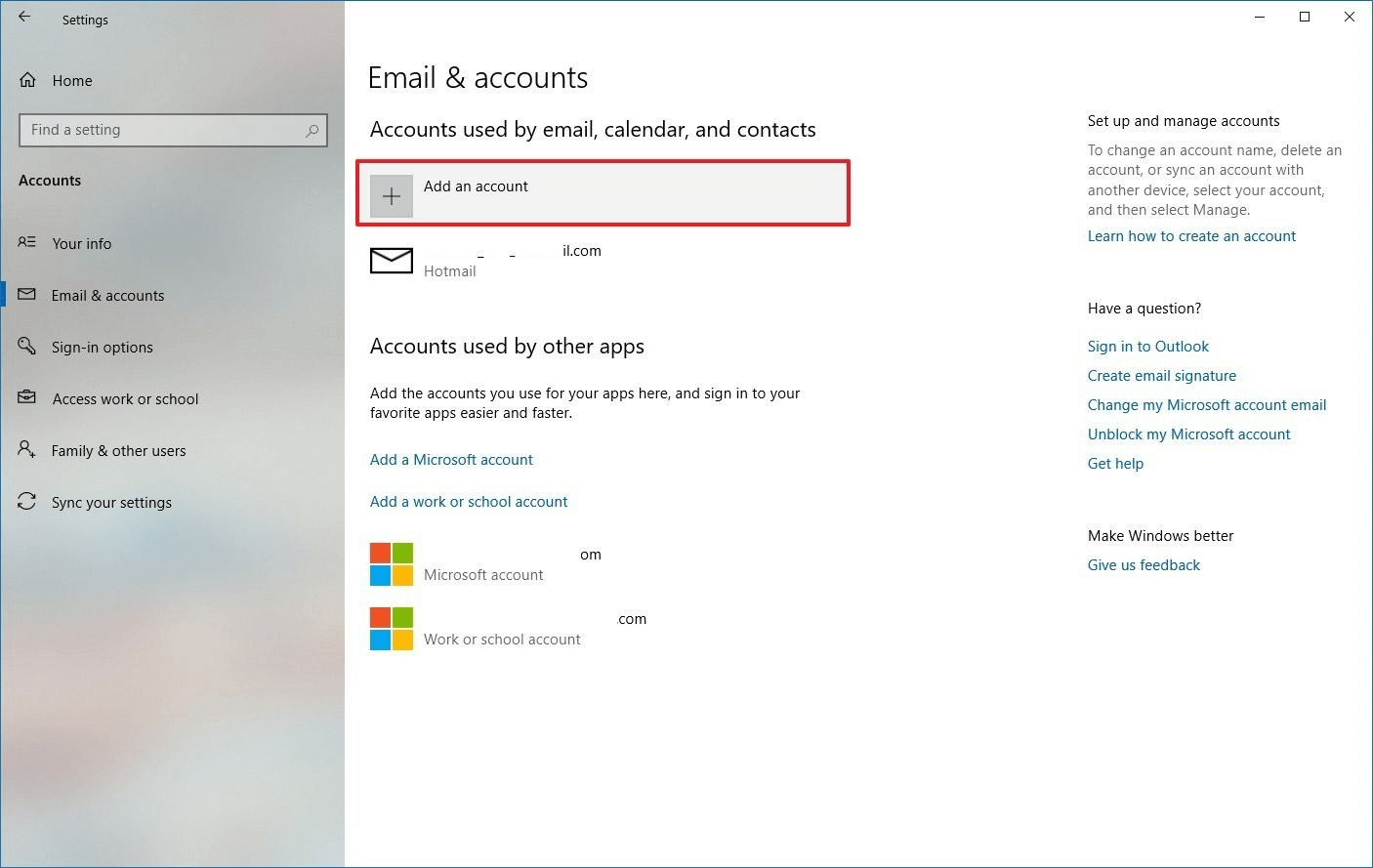This screenshot has width=1373, height=868.
Task: Click the Sign-in options key icon
Action: [27, 346]
